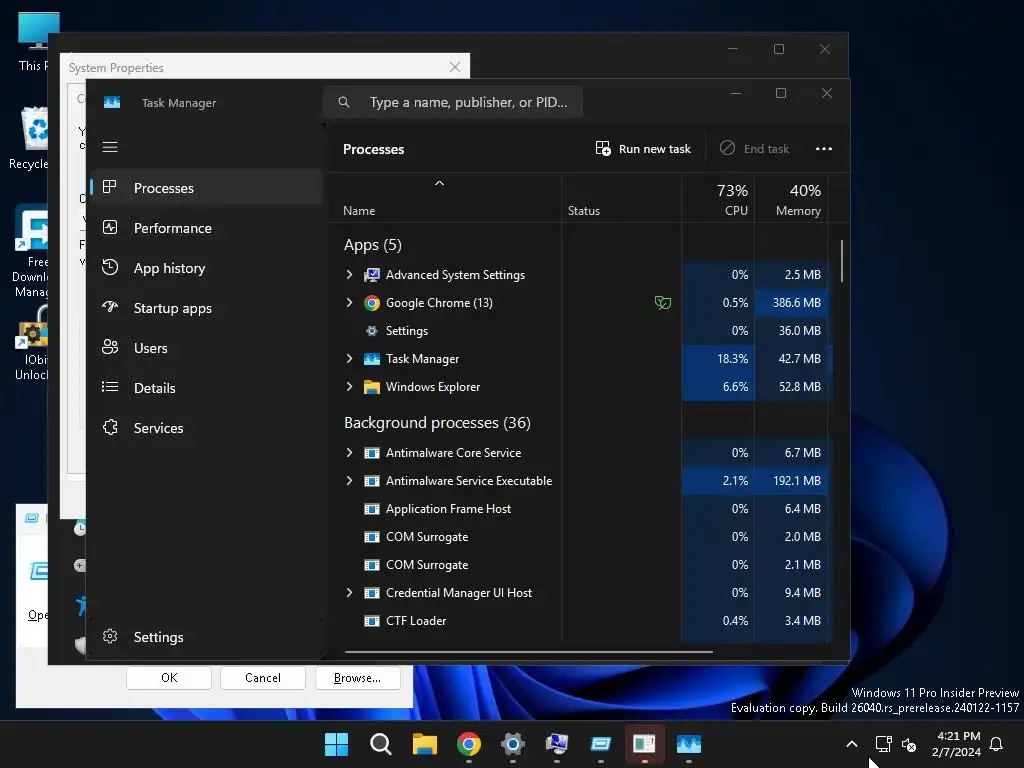This screenshot has height=768, width=1024.
Task: Expand the Advanced System Settings process
Action: point(349,275)
